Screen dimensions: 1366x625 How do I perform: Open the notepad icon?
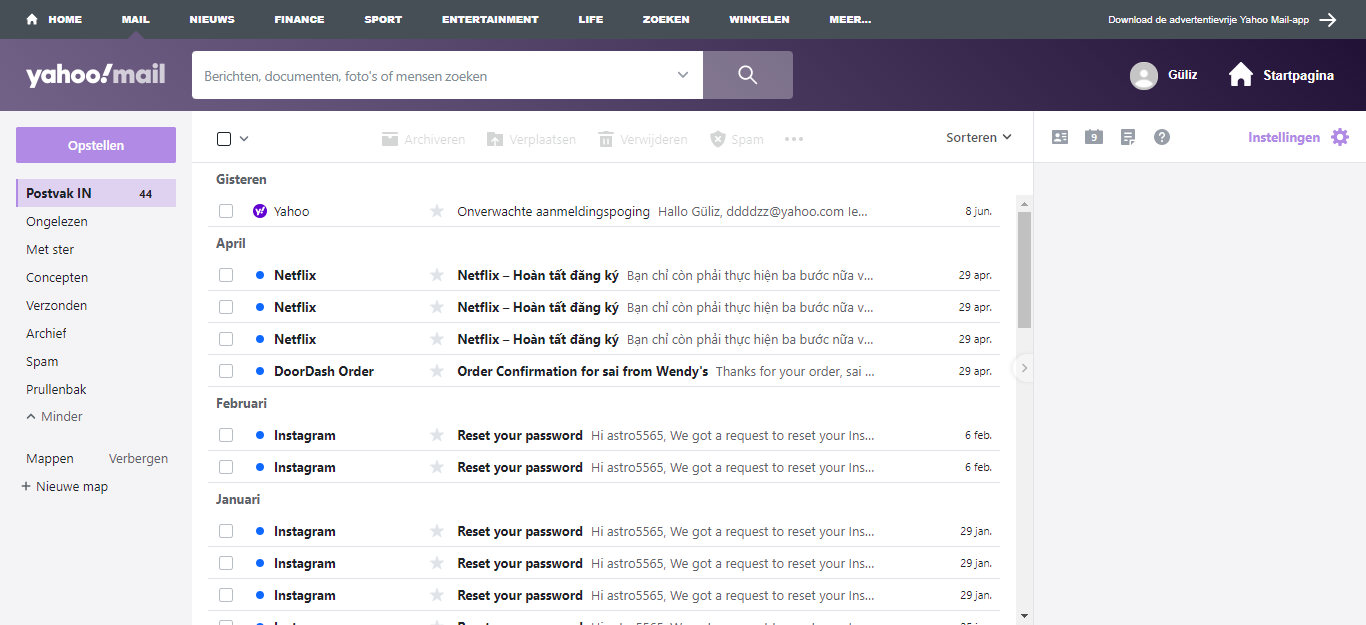pos(1128,137)
